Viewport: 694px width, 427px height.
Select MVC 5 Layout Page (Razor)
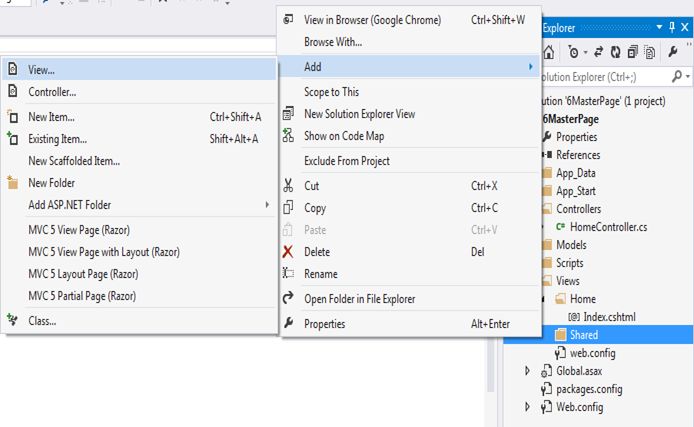[140, 274]
